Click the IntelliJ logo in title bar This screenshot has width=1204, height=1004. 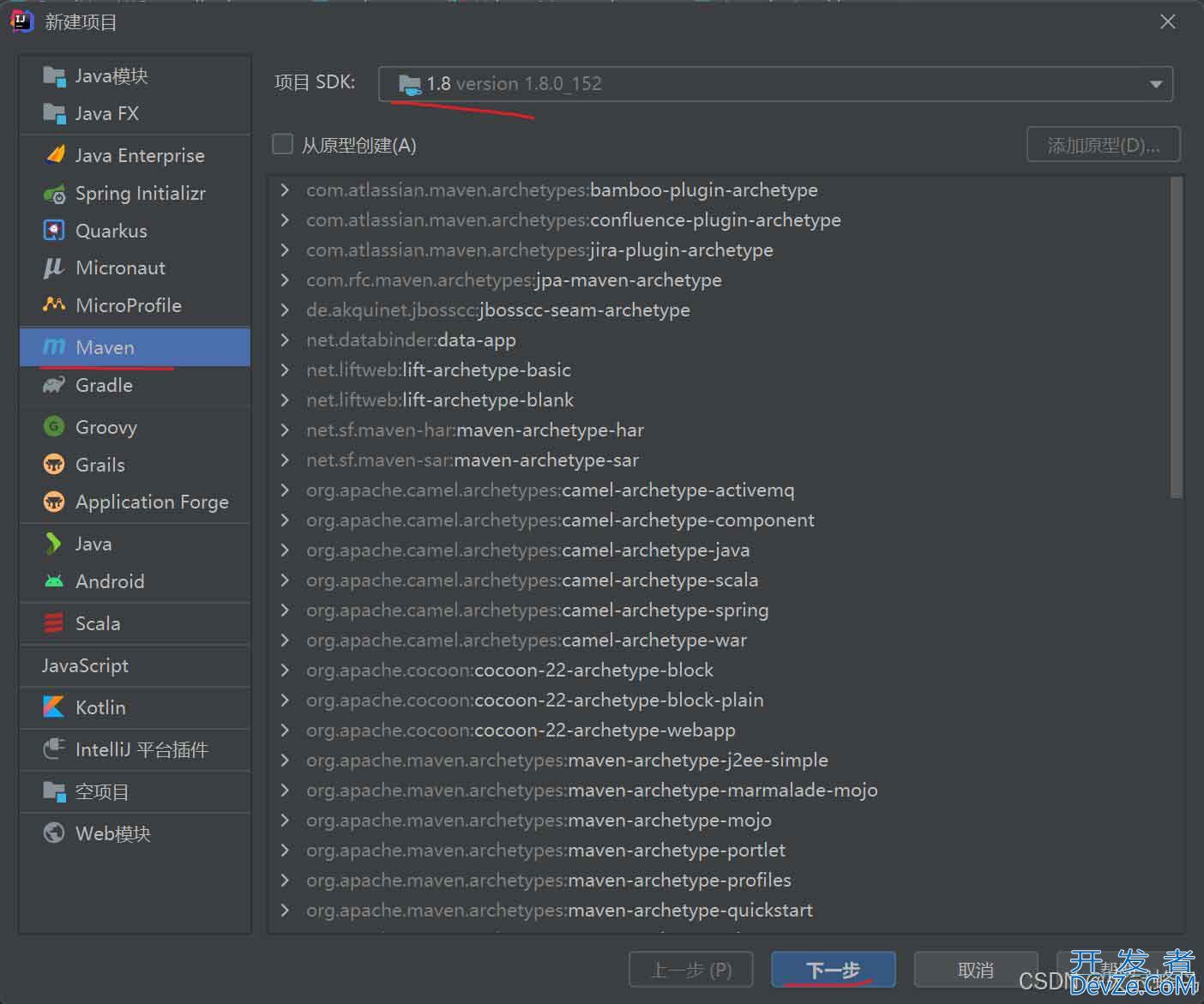(x=22, y=21)
